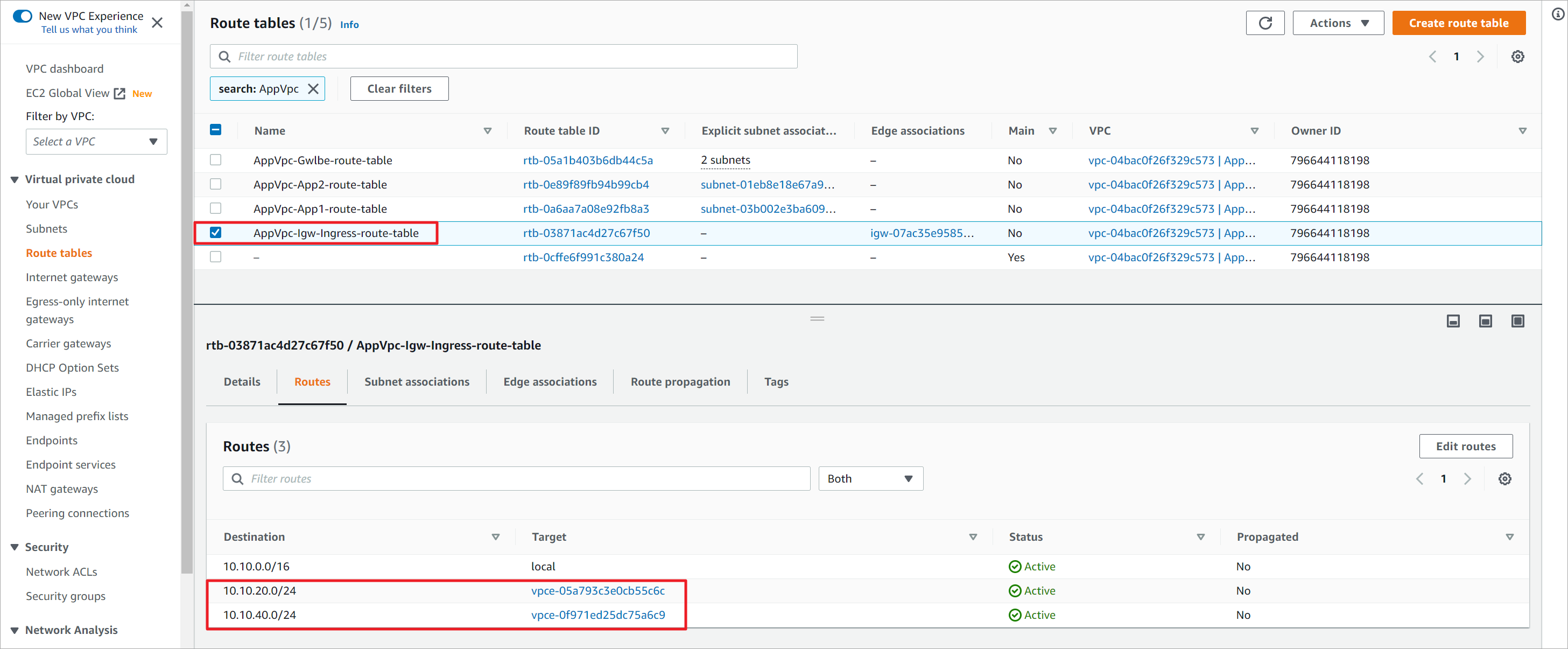
Task: Collapse the Virtual private cloud section
Action: [x=15, y=179]
